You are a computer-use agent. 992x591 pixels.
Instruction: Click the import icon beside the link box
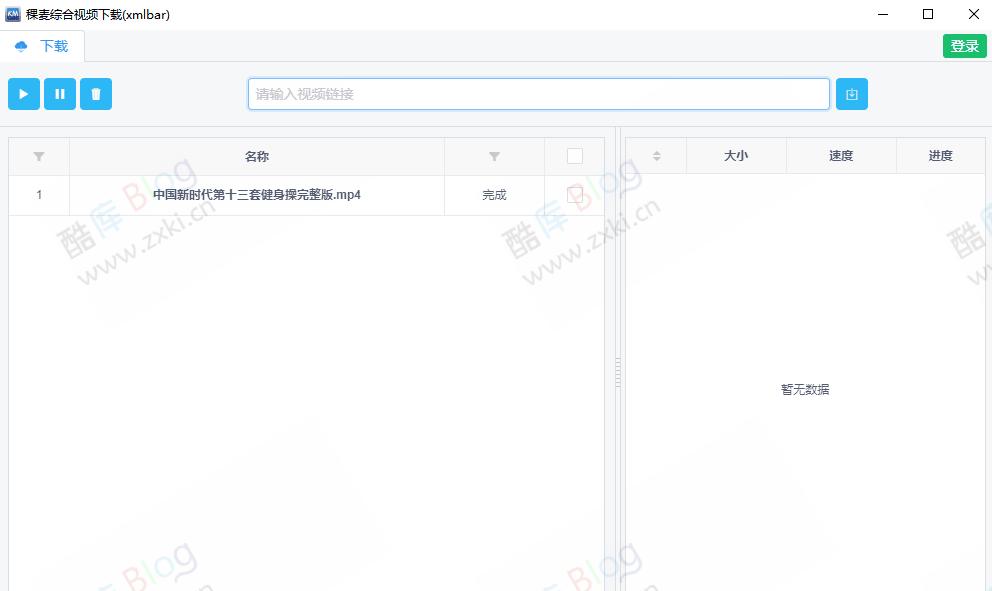click(851, 93)
